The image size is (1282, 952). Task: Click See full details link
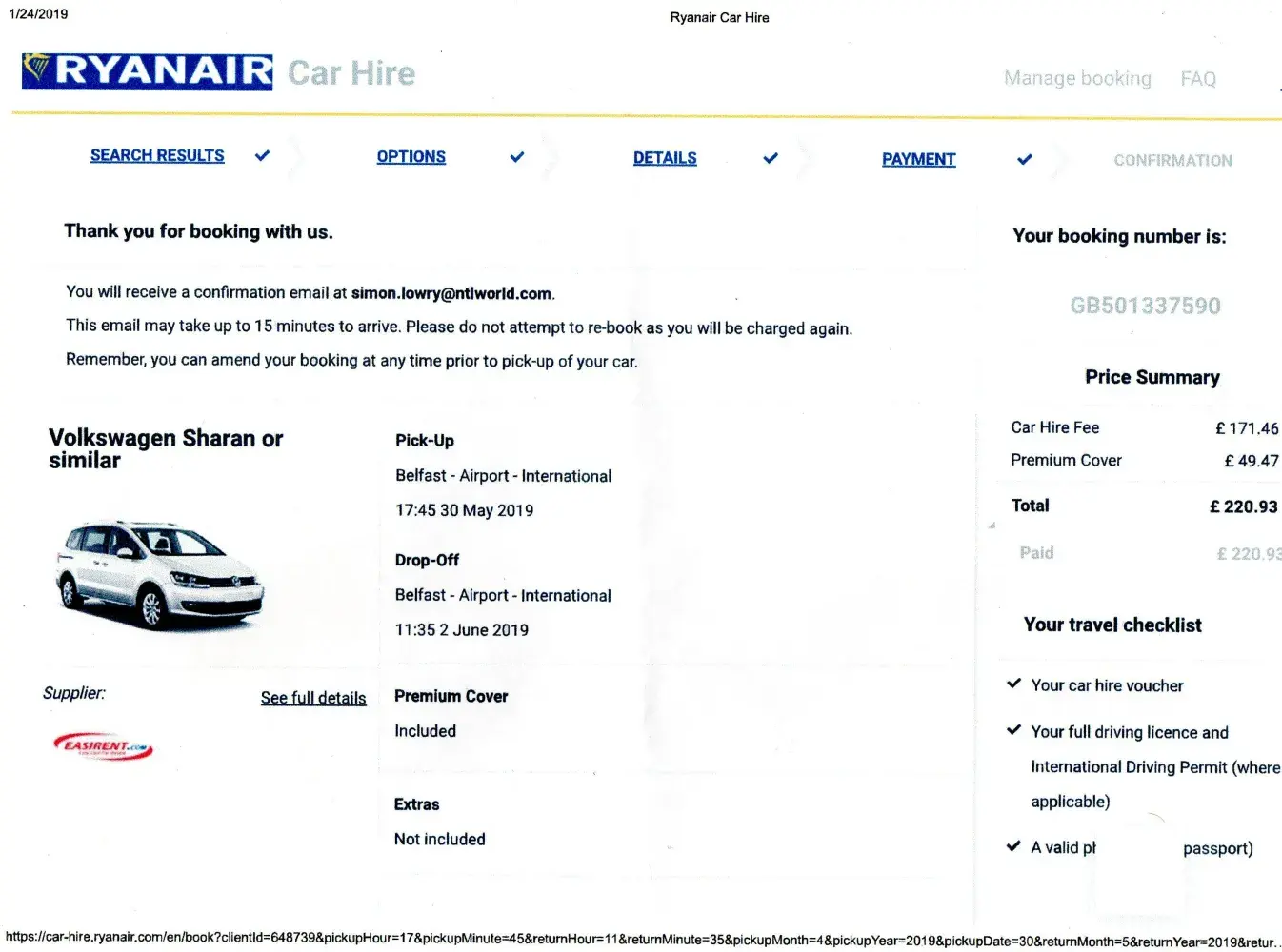pos(313,698)
